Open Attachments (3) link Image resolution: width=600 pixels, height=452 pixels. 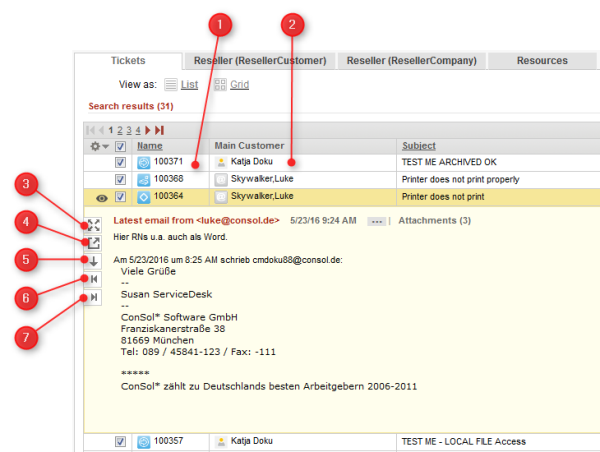click(x=434, y=220)
